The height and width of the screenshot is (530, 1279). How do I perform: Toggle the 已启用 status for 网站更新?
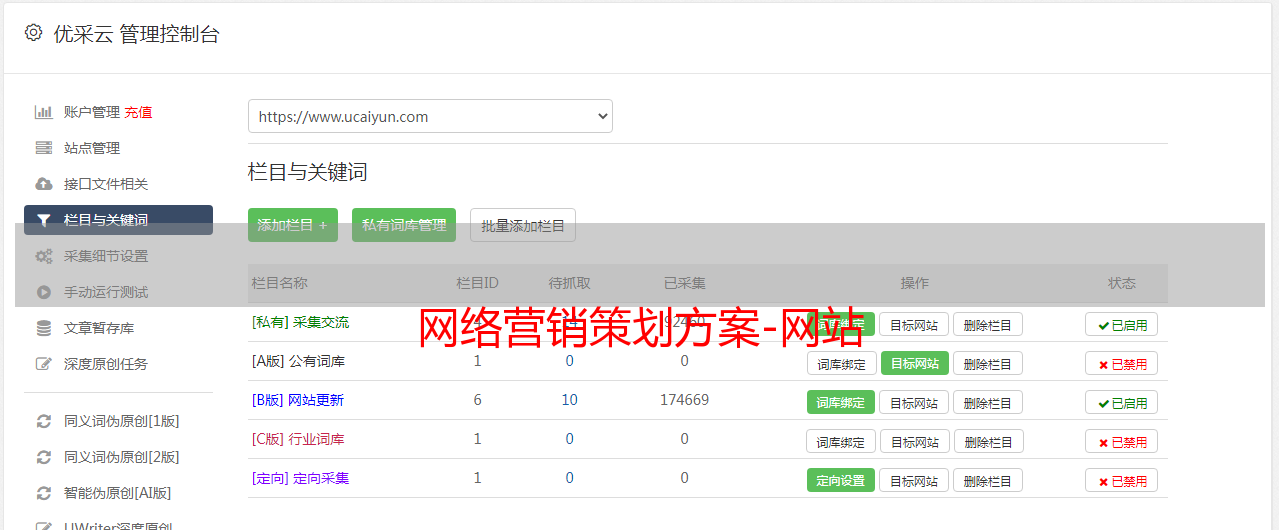point(1121,402)
